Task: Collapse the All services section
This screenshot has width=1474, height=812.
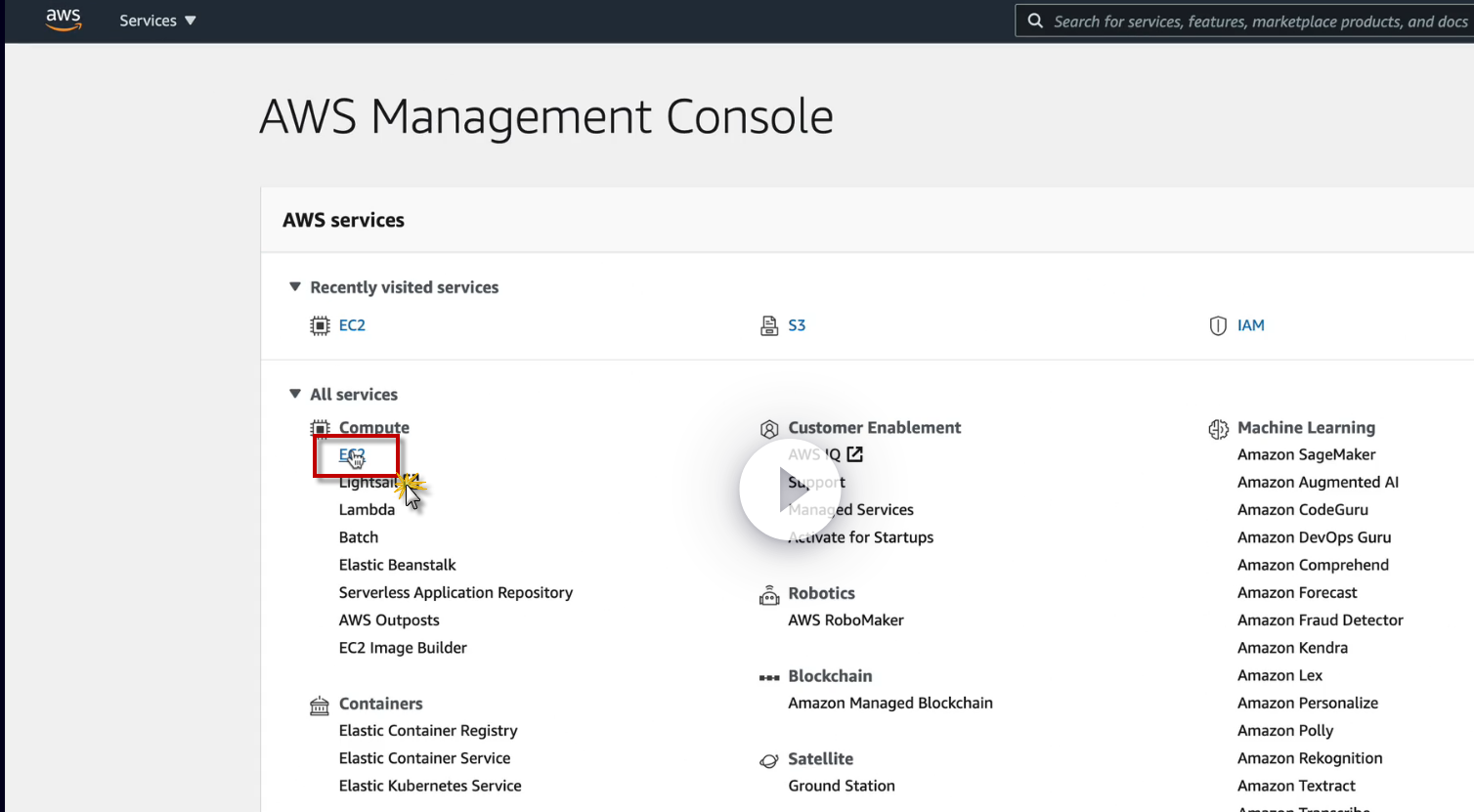Action: (x=295, y=394)
